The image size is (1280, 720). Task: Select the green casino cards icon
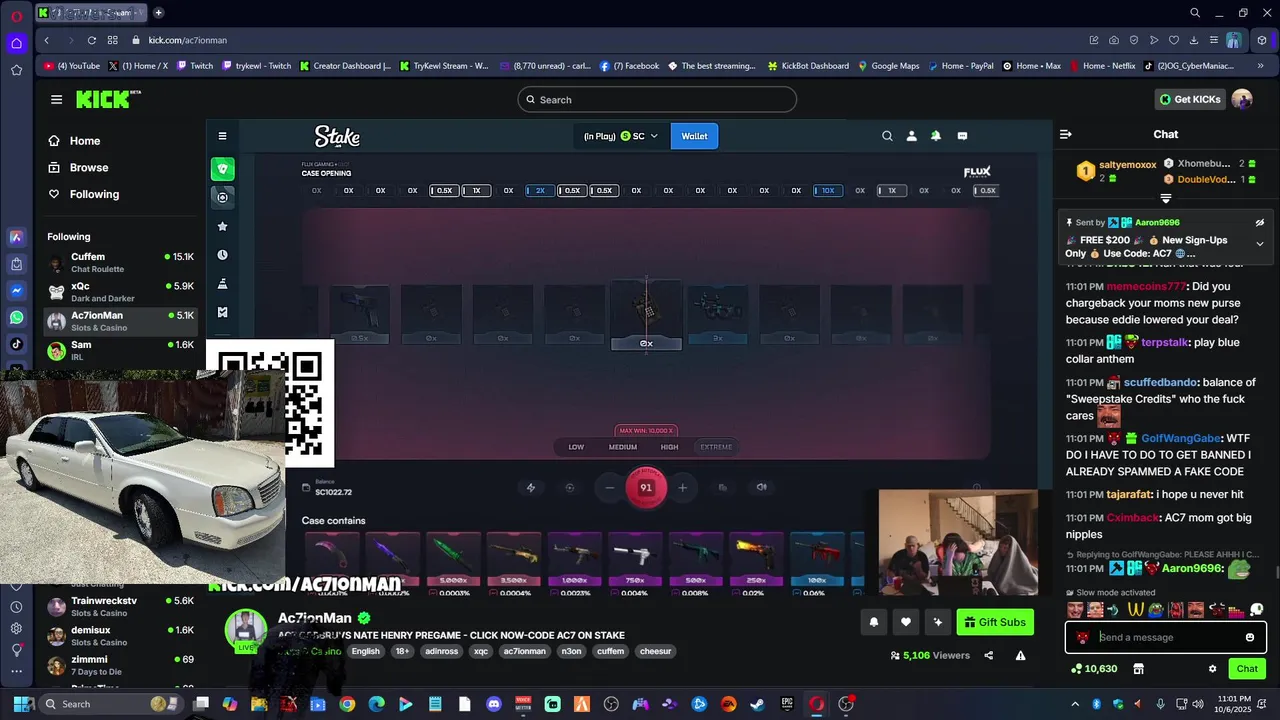pyautogui.click(x=222, y=168)
